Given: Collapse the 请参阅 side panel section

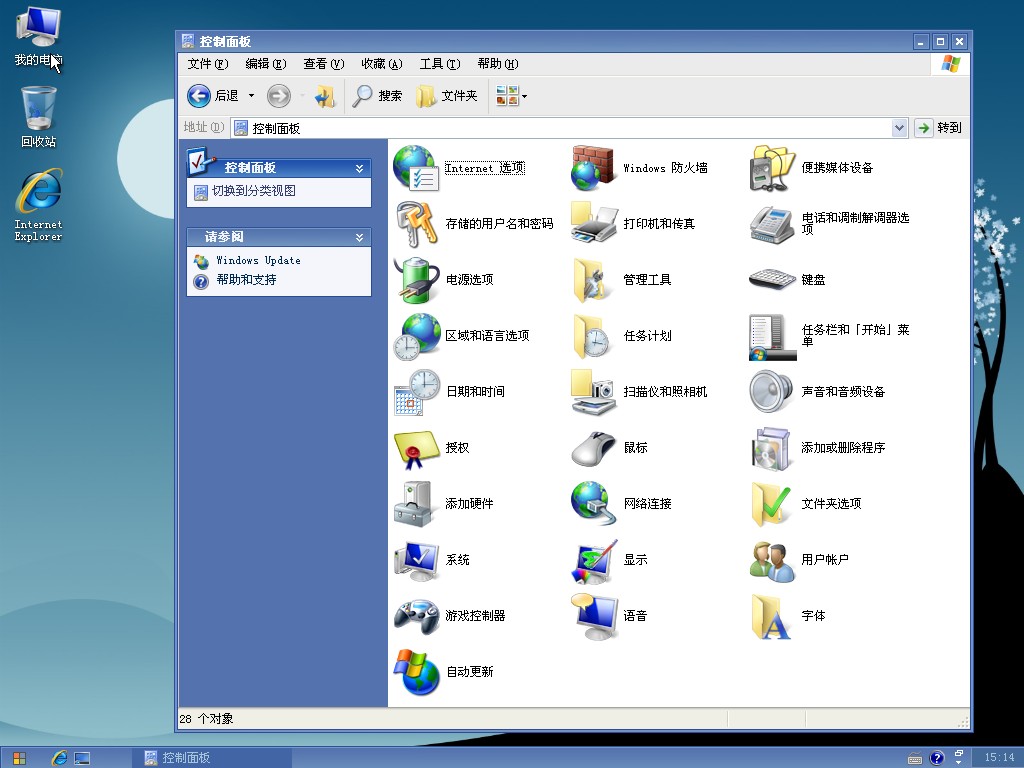Looking at the screenshot, I should coord(359,237).
